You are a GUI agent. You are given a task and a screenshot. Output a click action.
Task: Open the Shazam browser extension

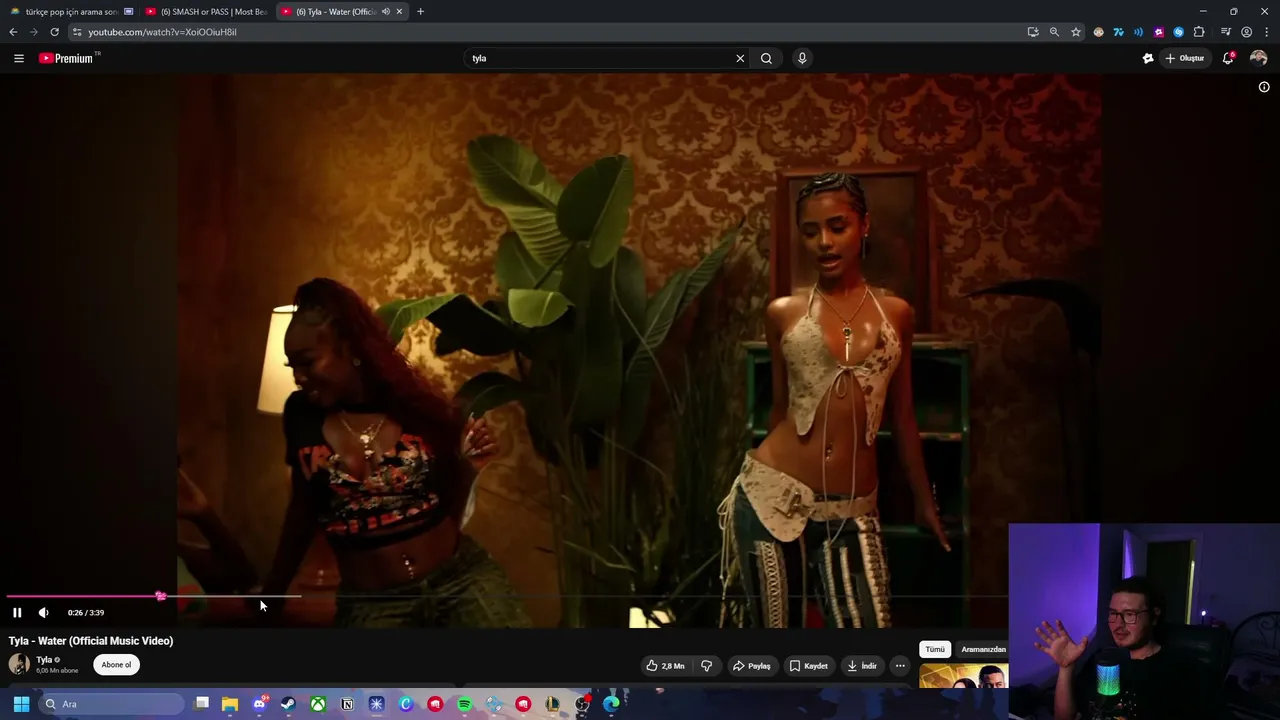[1178, 32]
